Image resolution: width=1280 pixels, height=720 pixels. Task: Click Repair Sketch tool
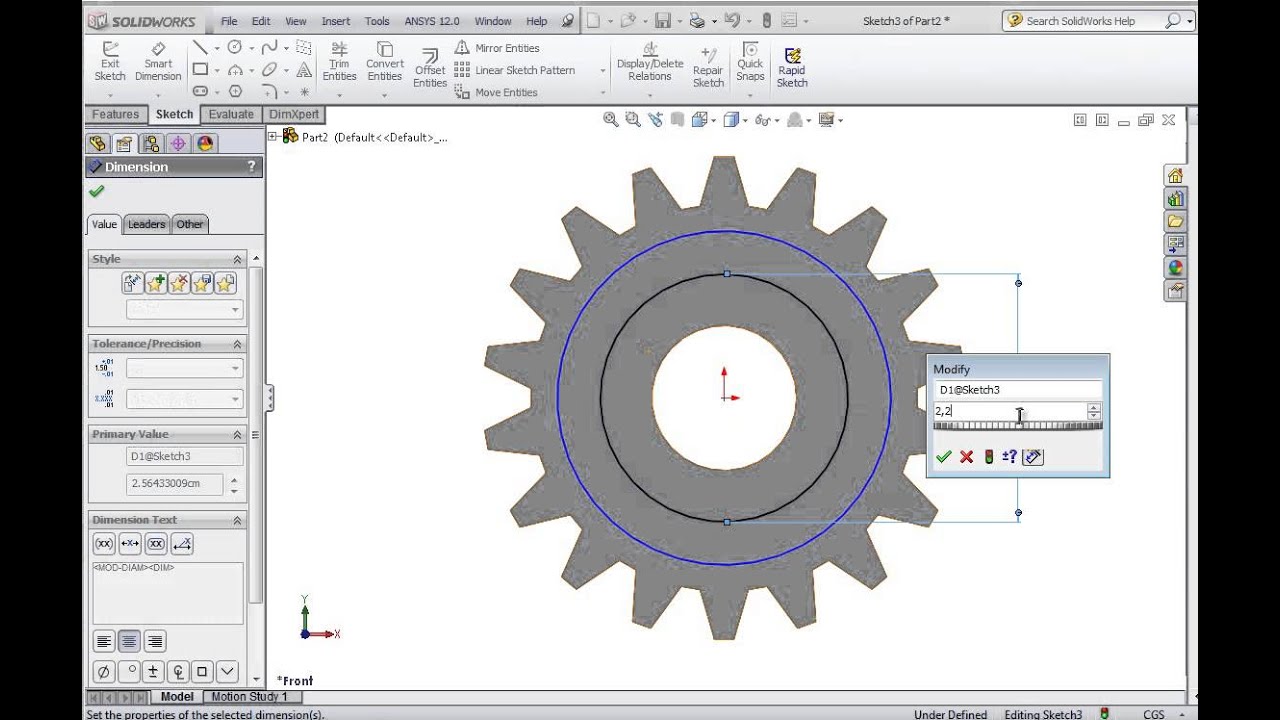[x=708, y=68]
